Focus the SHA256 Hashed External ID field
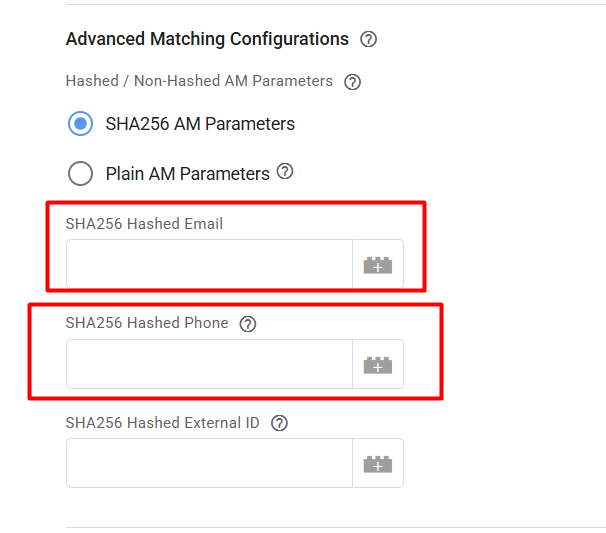The width and height of the screenshot is (606, 533). coord(209,463)
